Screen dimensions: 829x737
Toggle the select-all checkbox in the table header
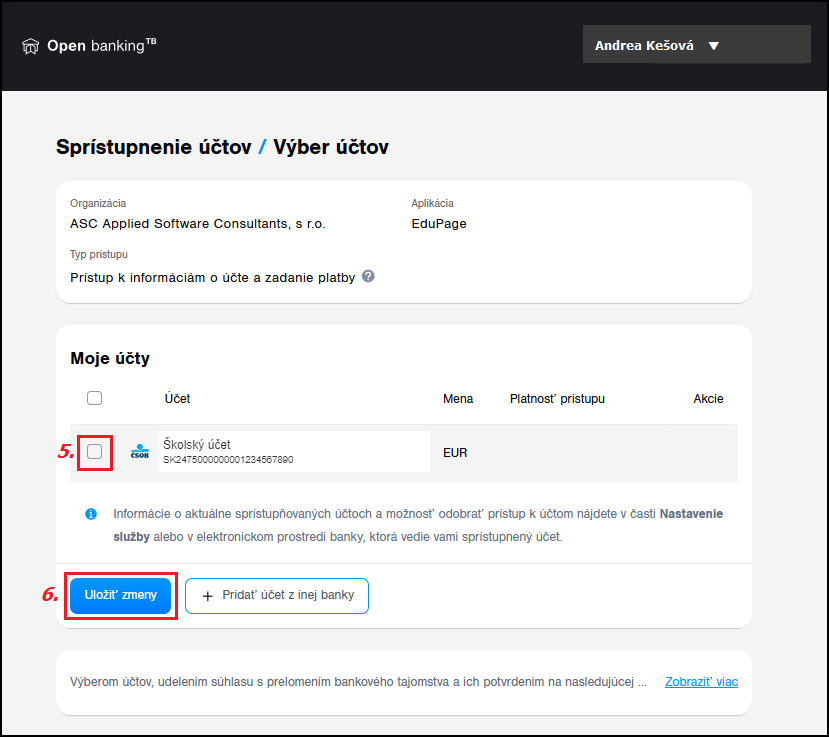[94, 398]
